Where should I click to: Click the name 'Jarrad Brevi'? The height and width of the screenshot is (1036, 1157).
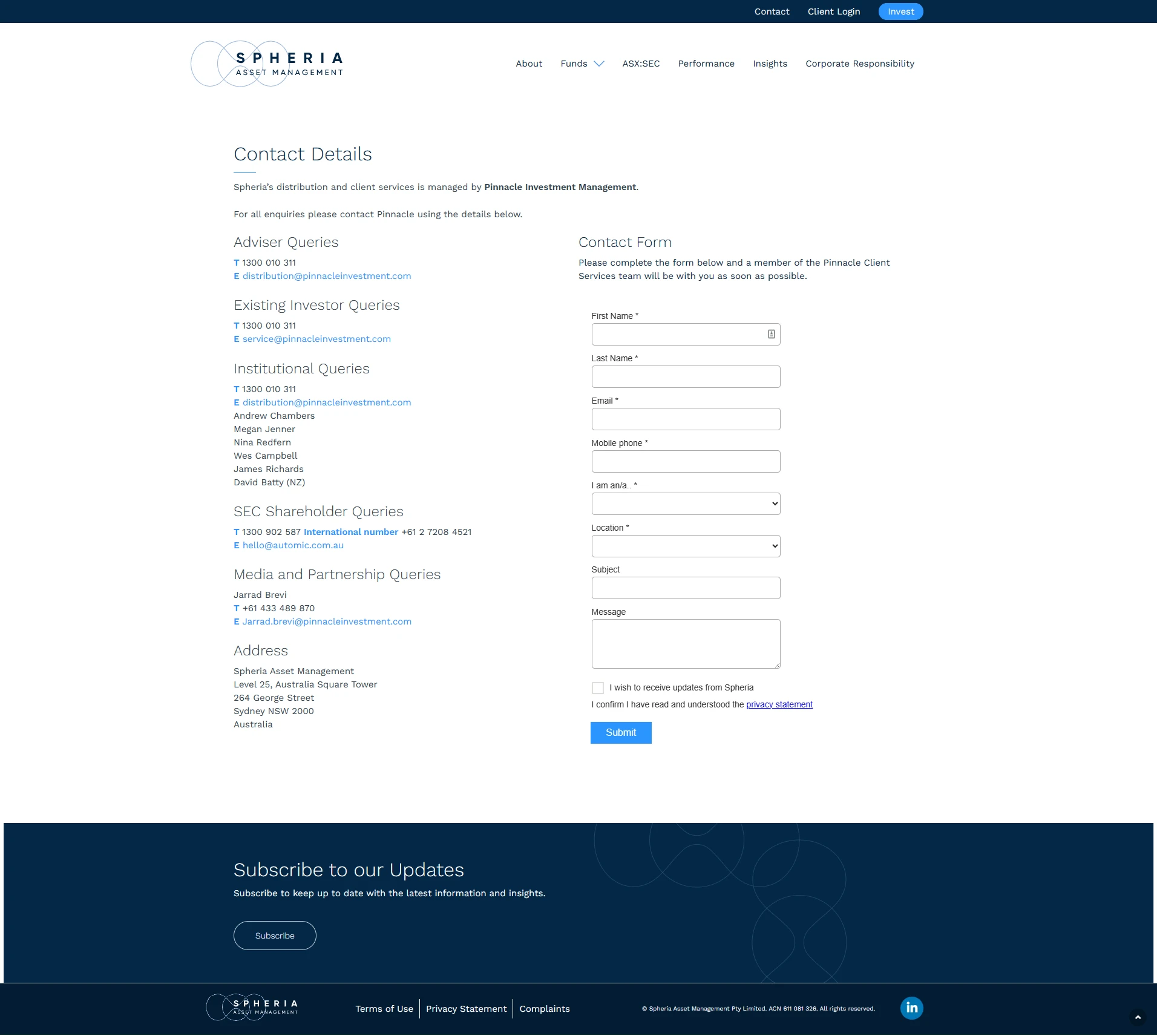(260, 595)
